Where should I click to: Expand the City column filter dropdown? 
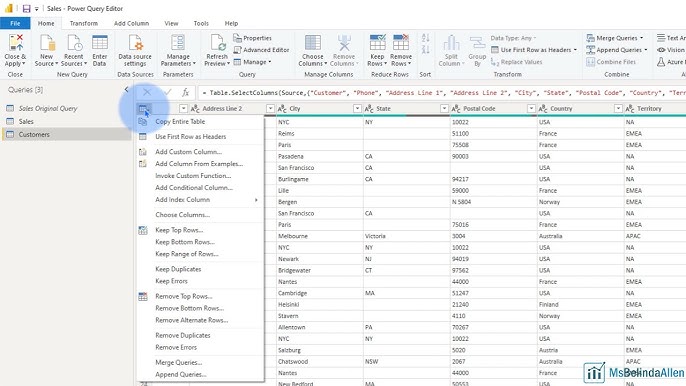point(357,109)
